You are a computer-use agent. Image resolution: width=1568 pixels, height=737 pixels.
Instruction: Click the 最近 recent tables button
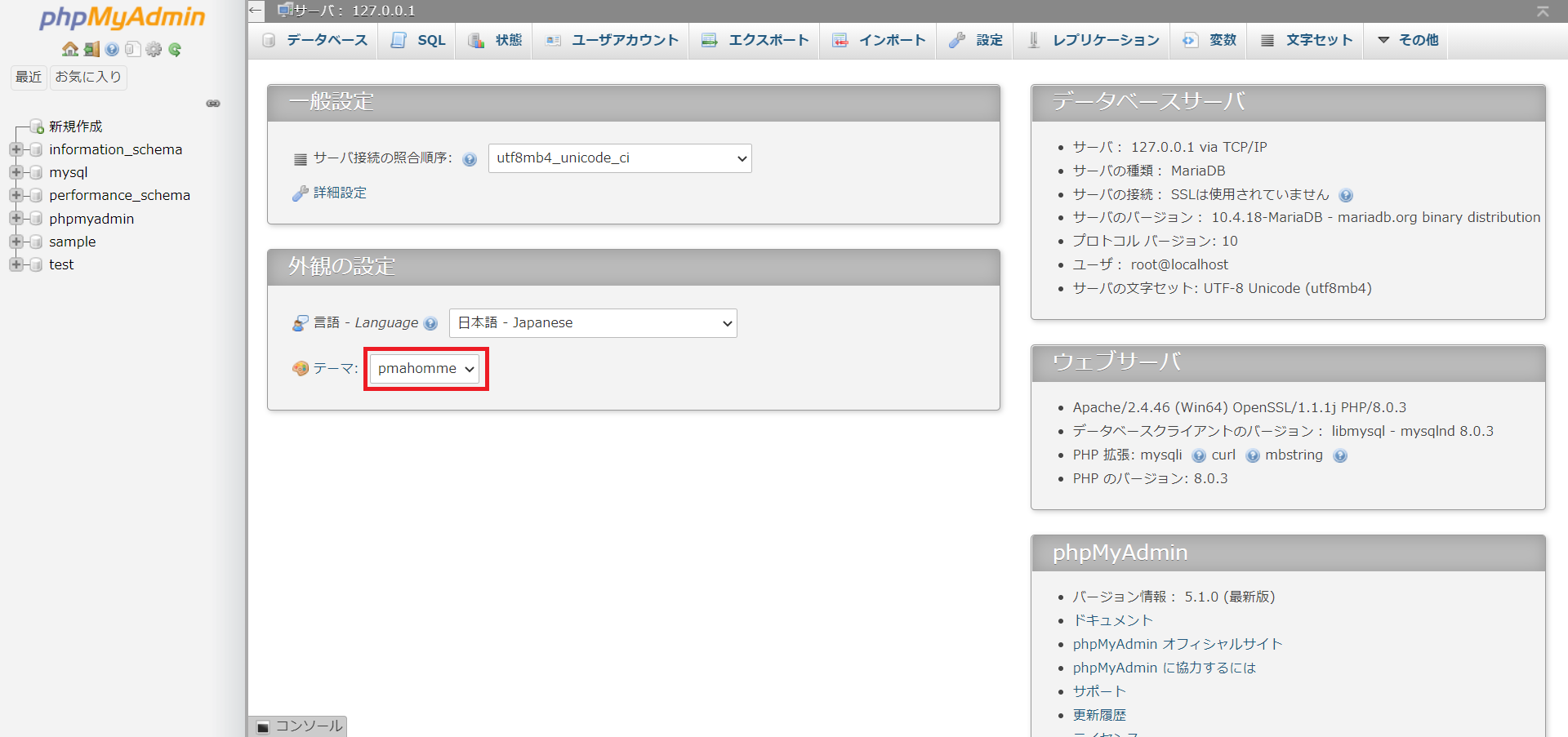tap(29, 77)
